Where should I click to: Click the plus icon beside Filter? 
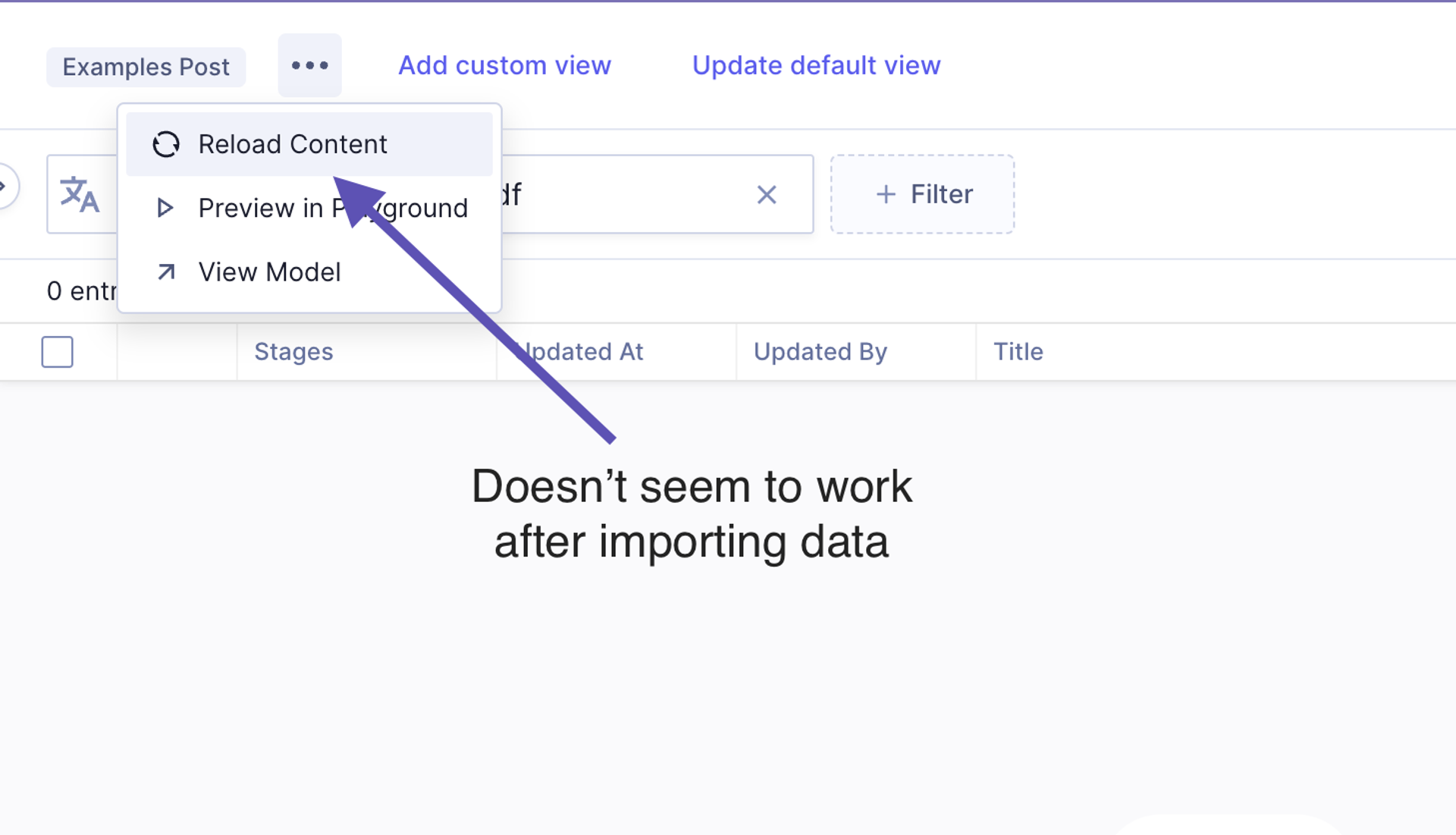tap(885, 195)
